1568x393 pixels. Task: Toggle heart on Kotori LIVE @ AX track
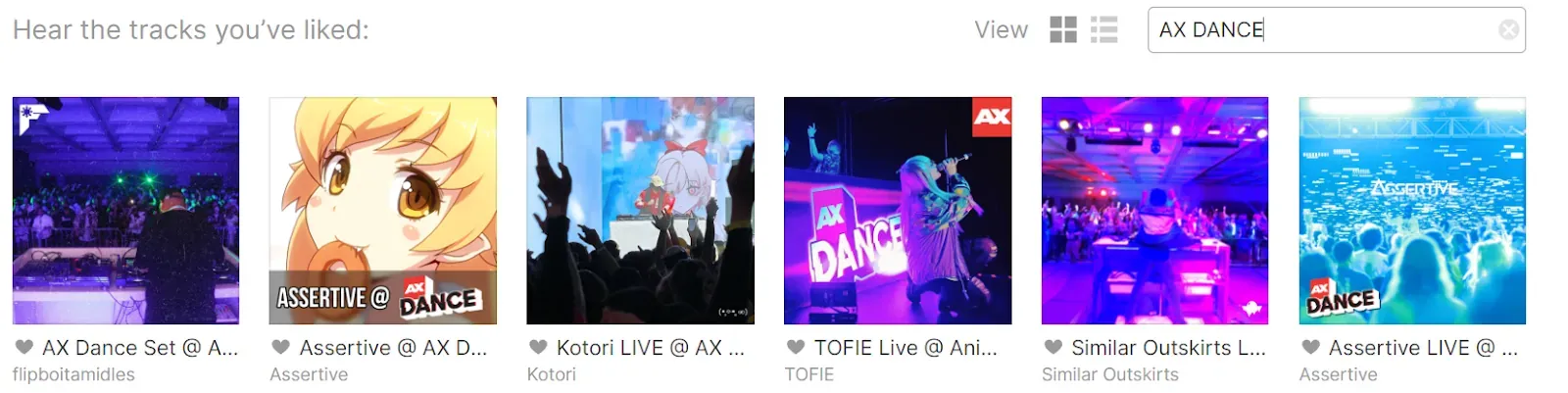(538, 347)
